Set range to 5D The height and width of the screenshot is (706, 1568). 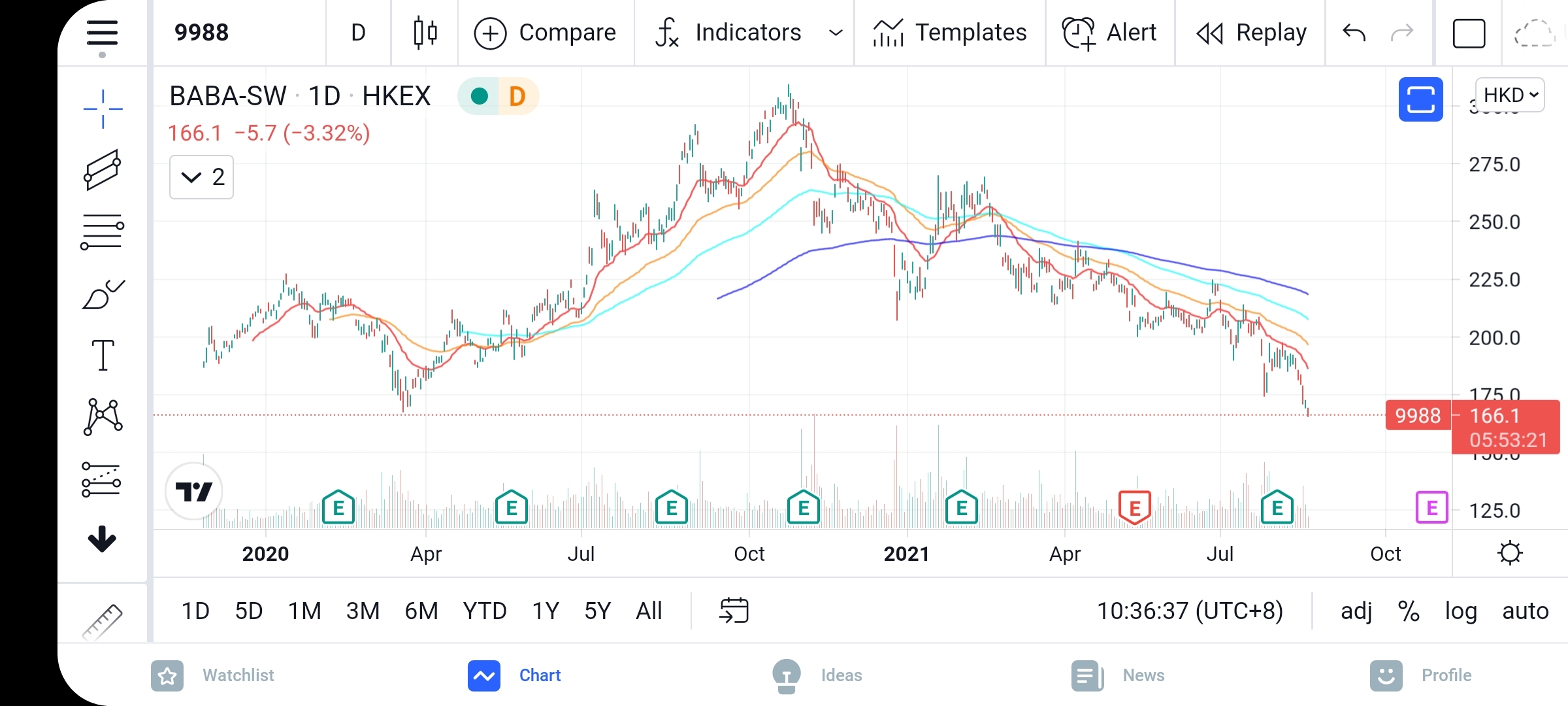coord(248,611)
